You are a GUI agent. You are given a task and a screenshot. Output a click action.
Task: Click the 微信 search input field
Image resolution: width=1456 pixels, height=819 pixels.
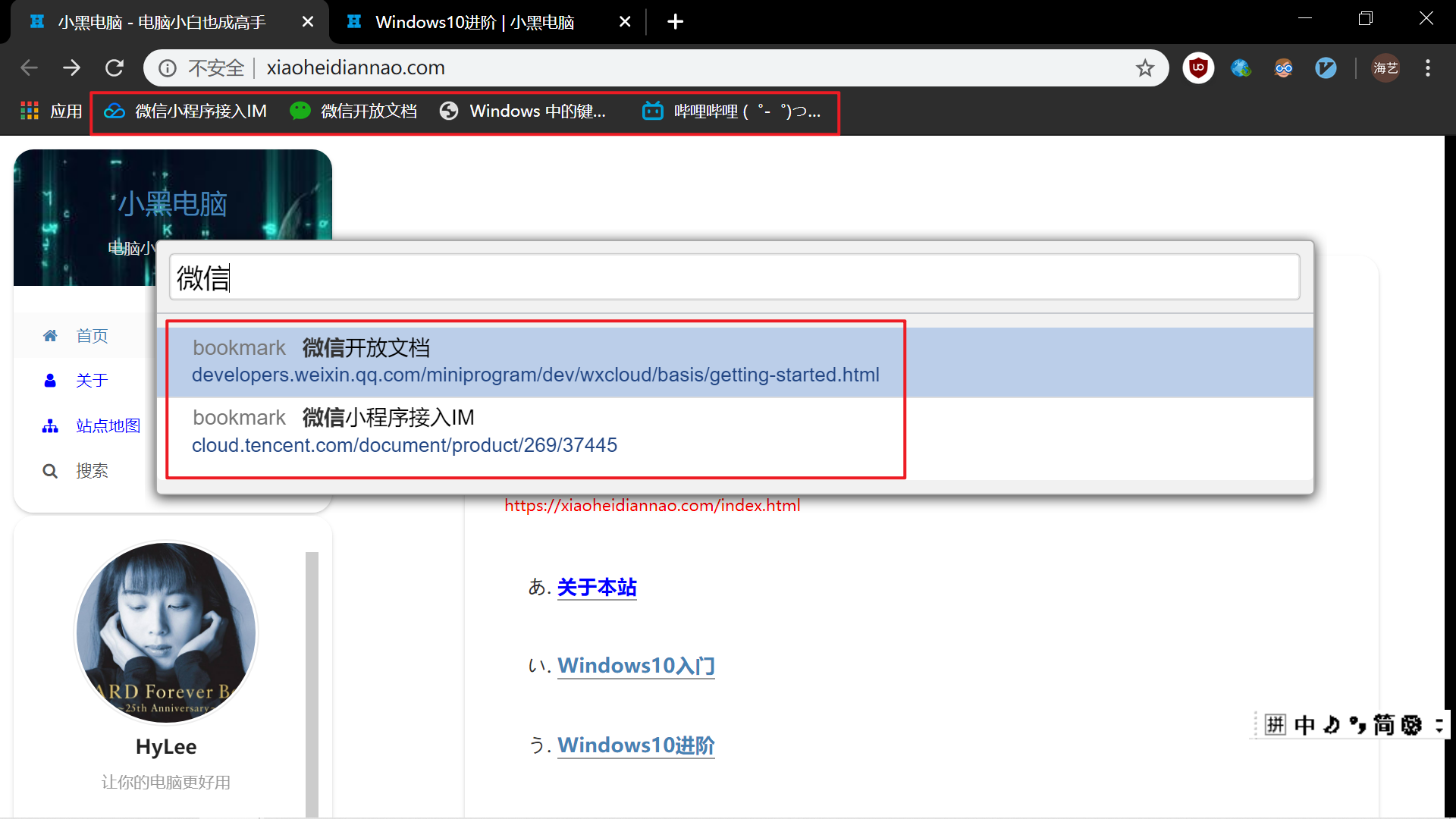click(x=734, y=278)
